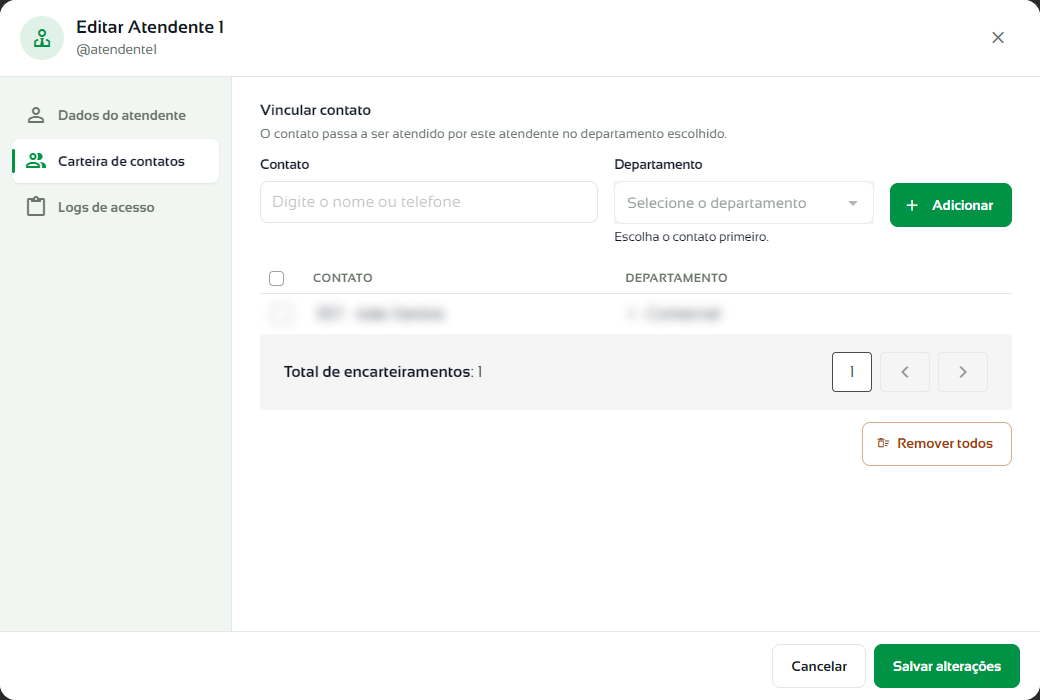Go to page 1 in pagination
The width and height of the screenshot is (1040, 700).
point(852,372)
